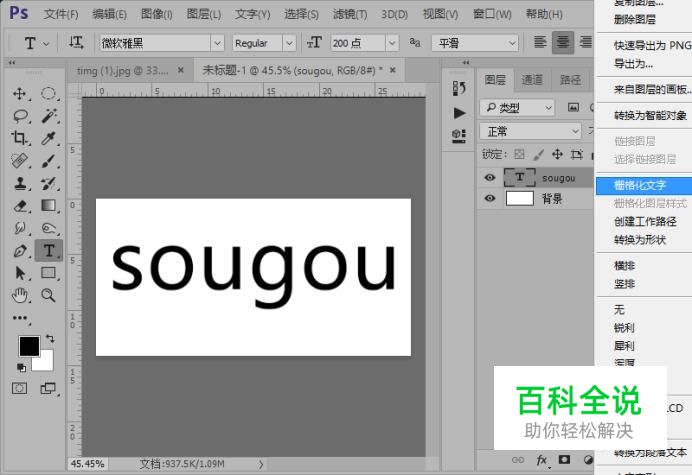Select the Hand tool

20,295
